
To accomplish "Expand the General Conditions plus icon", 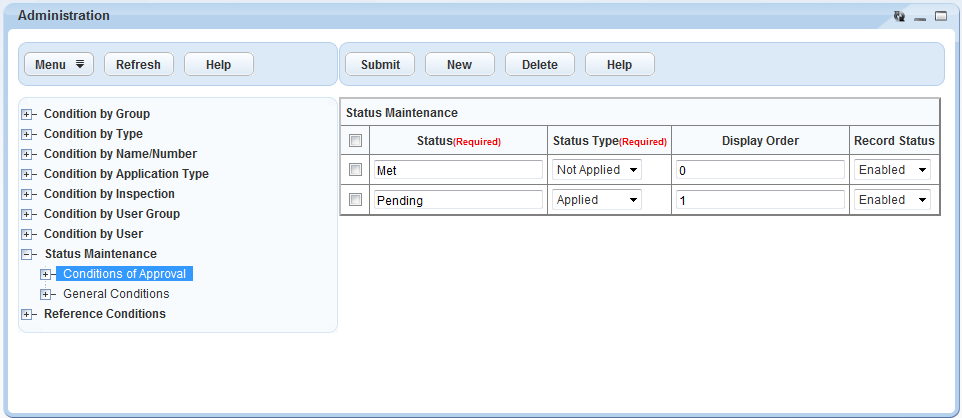I will pyautogui.click(x=45, y=294).
